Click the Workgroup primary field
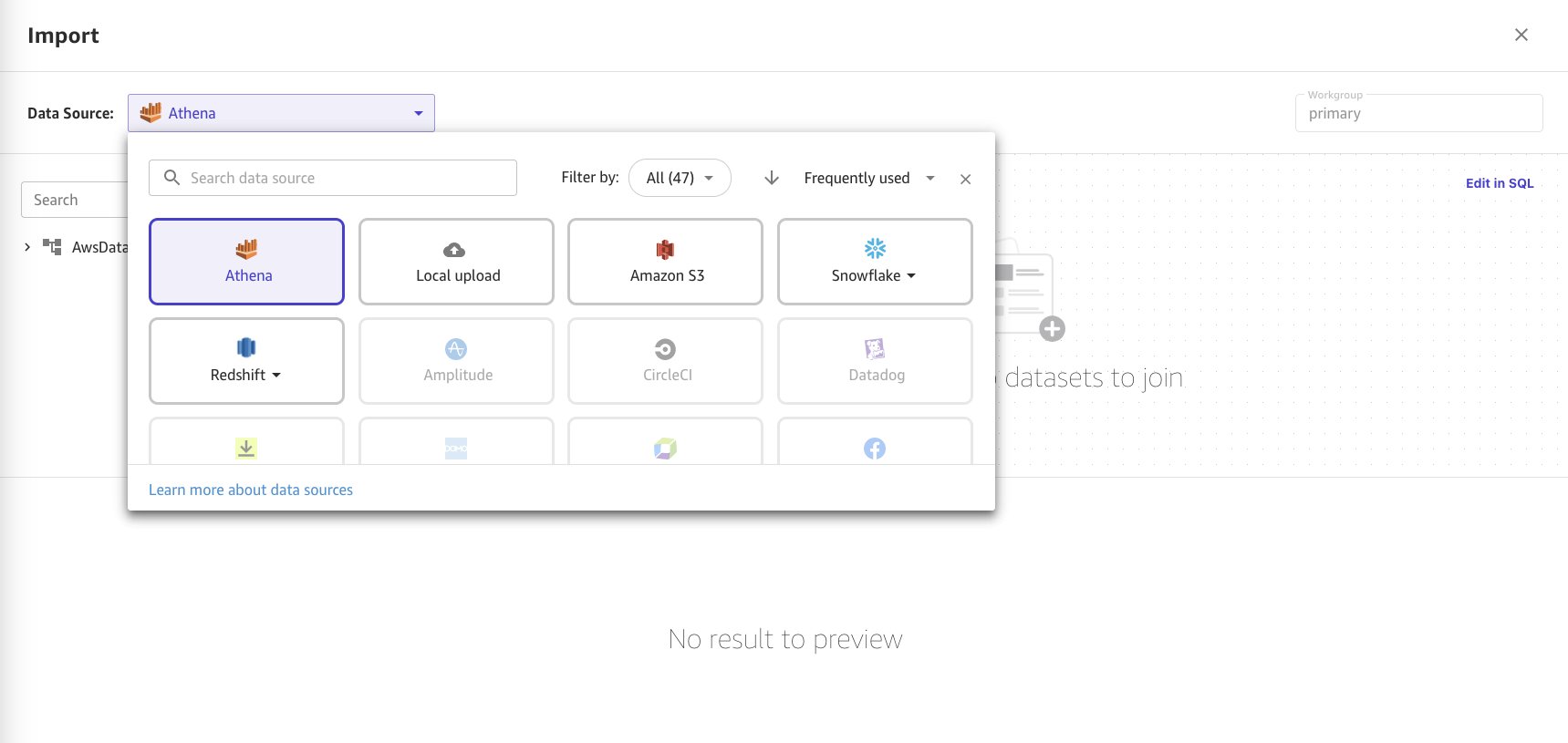 (1418, 113)
